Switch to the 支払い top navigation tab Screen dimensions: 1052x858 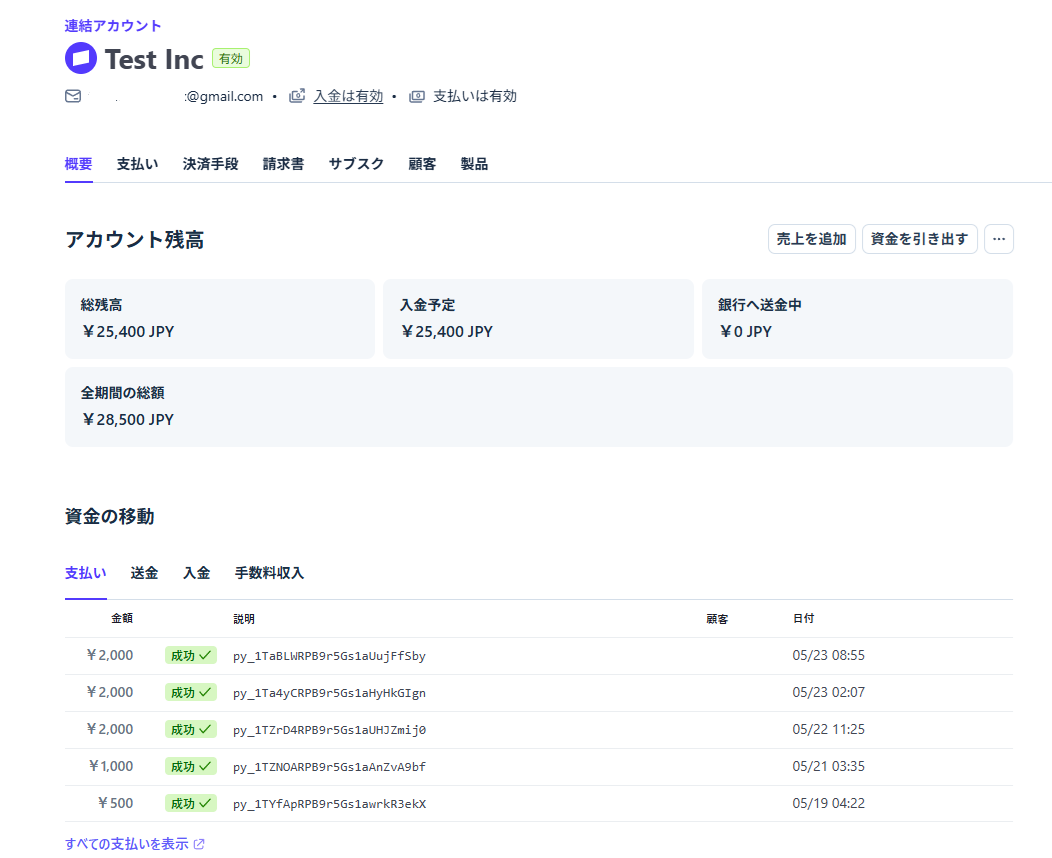coord(138,164)
